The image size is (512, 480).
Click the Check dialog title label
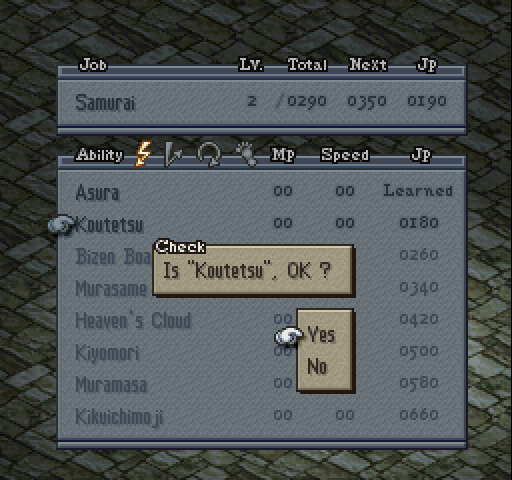(x=180, y=247)
